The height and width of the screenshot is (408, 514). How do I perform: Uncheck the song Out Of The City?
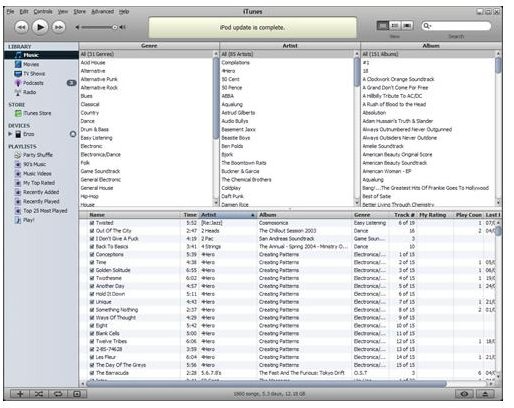(x=92, y=231)
